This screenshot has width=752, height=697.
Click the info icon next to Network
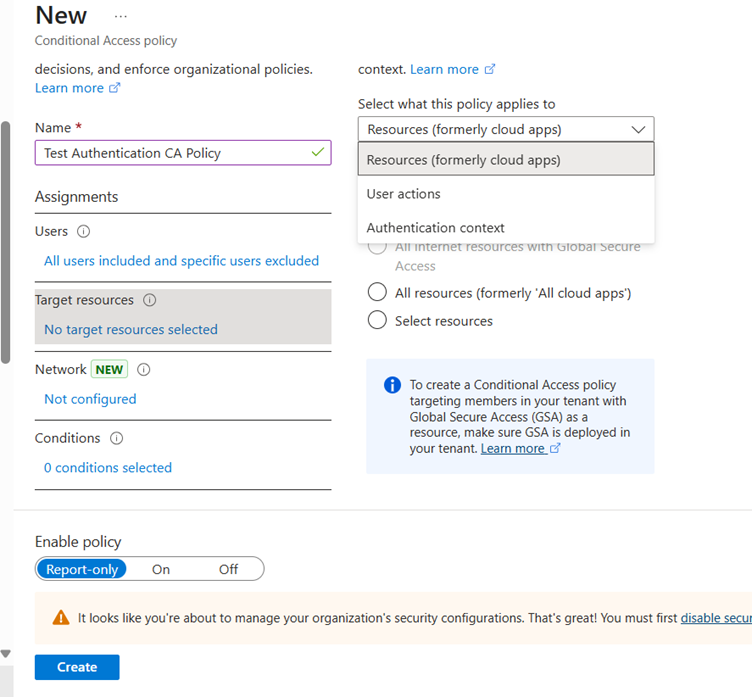[x=144, y=369]
